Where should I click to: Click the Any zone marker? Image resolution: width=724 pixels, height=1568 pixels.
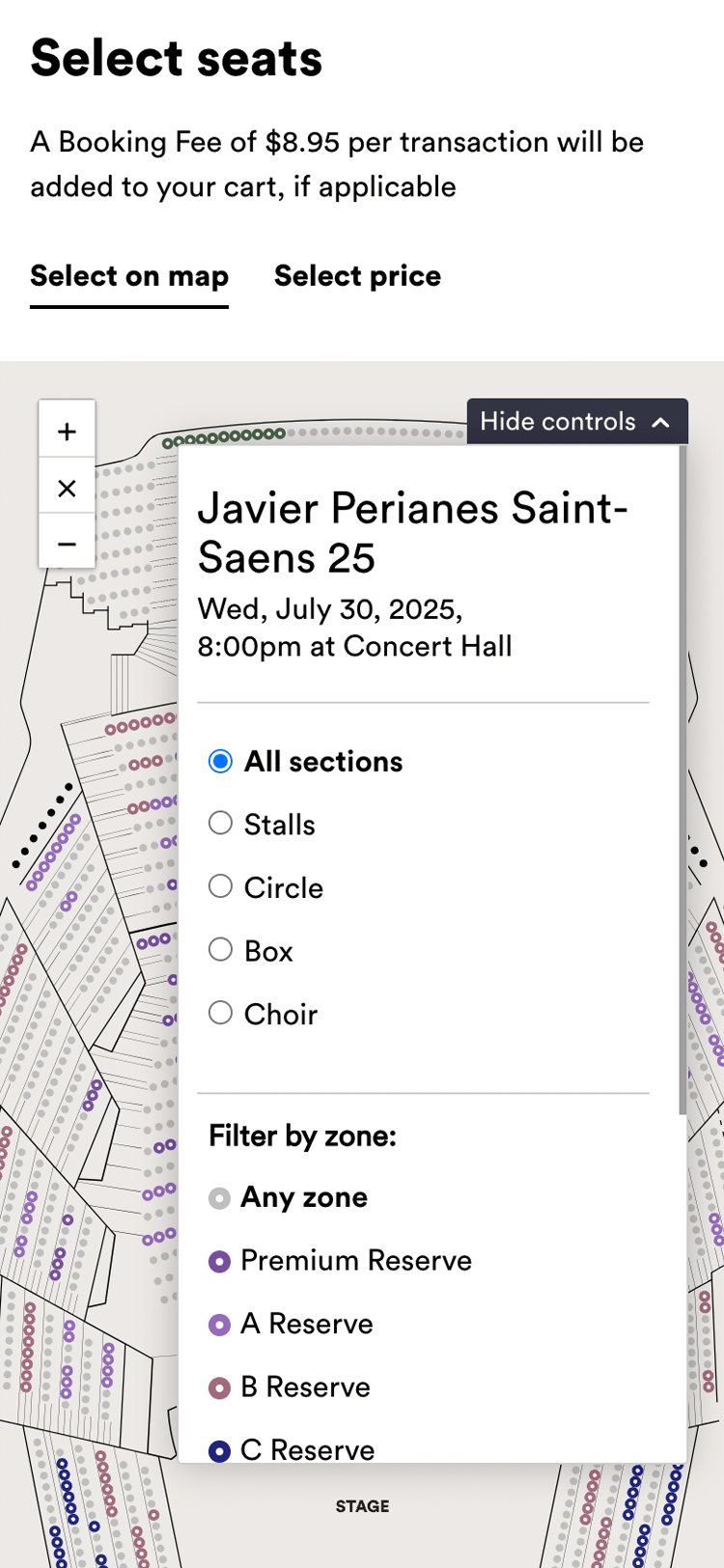(220, 1198)
